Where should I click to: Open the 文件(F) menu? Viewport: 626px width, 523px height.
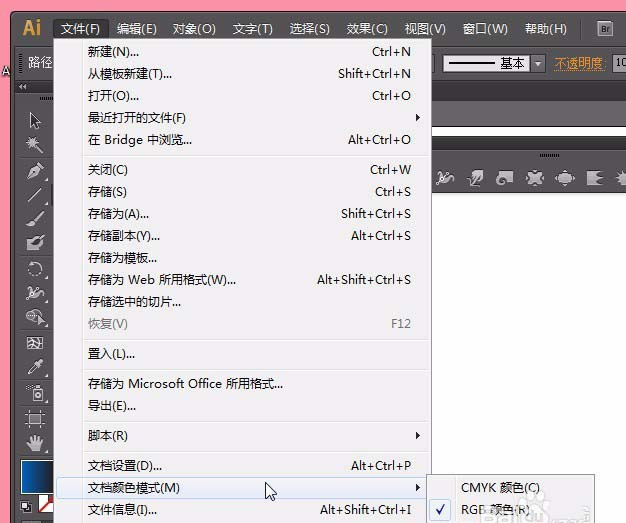pyautogui.click(x=81, y=29)
